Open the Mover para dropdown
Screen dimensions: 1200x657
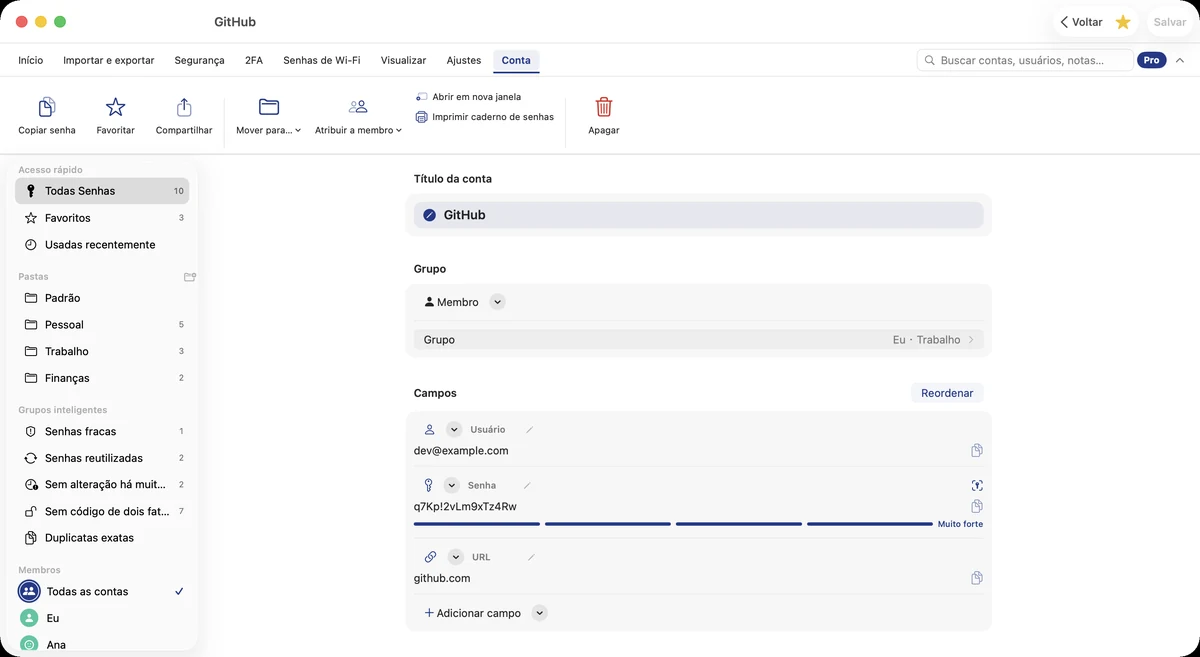click(x=268, y=115)
